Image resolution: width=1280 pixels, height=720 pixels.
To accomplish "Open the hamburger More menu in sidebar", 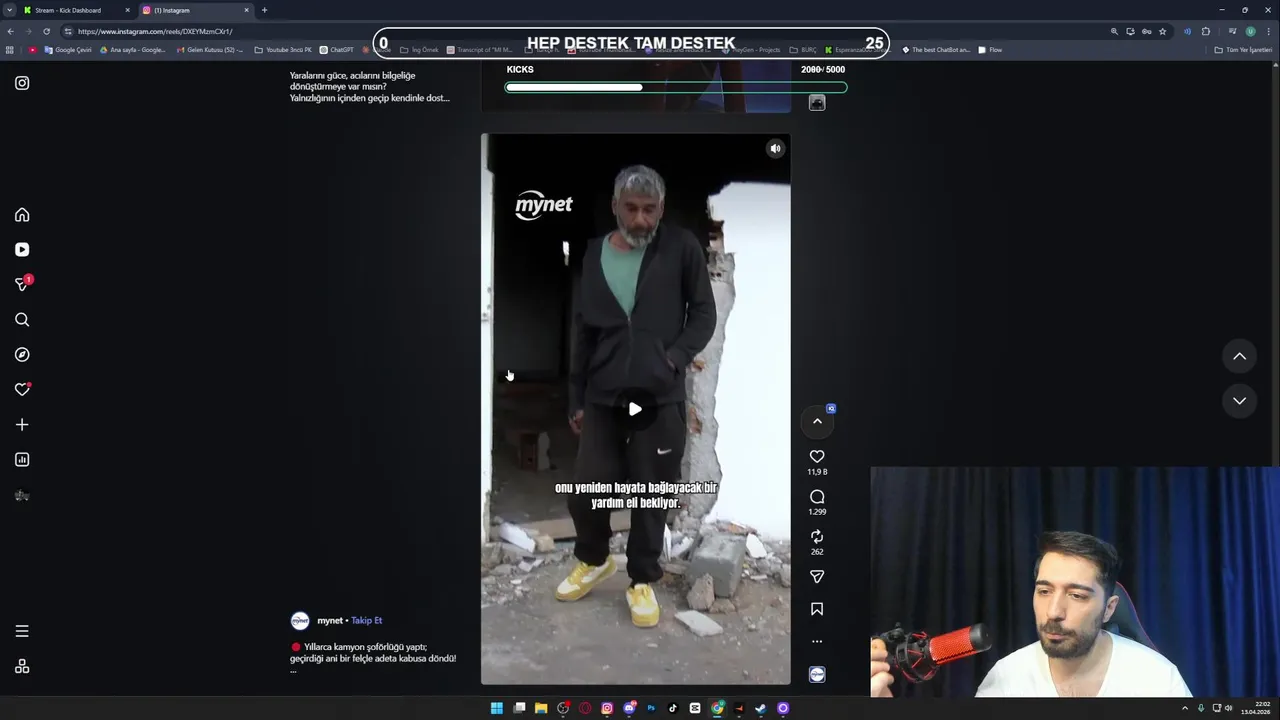I will tap(22, 631).
